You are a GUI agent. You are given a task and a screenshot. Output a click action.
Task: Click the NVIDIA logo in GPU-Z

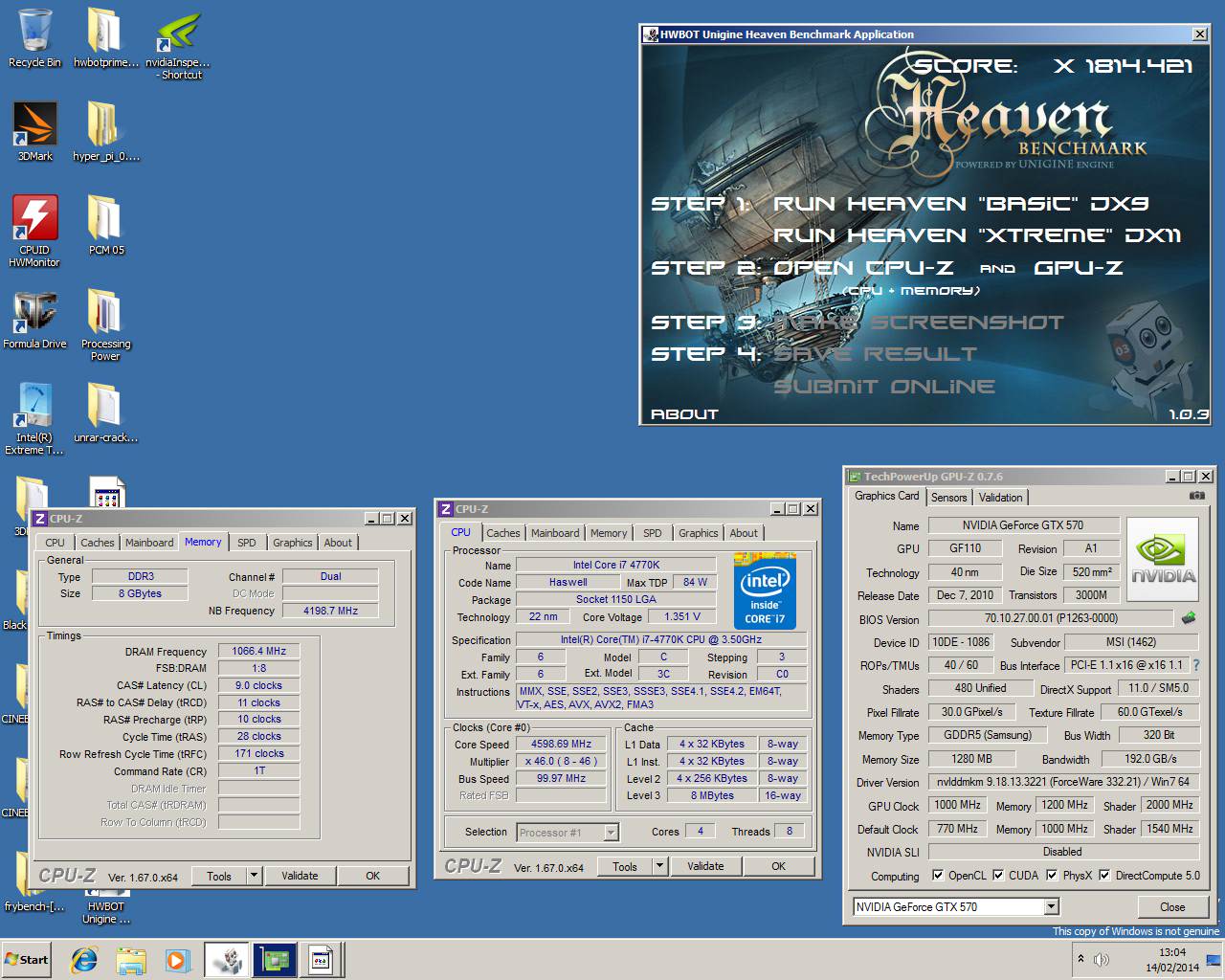tap(1163, 560)
